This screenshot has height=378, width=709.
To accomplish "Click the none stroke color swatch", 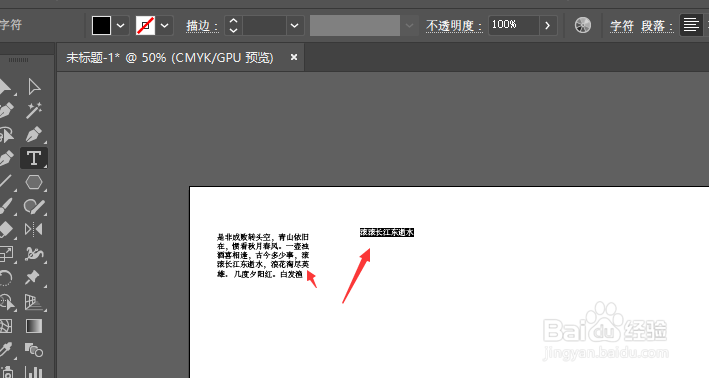I will 146,25.
